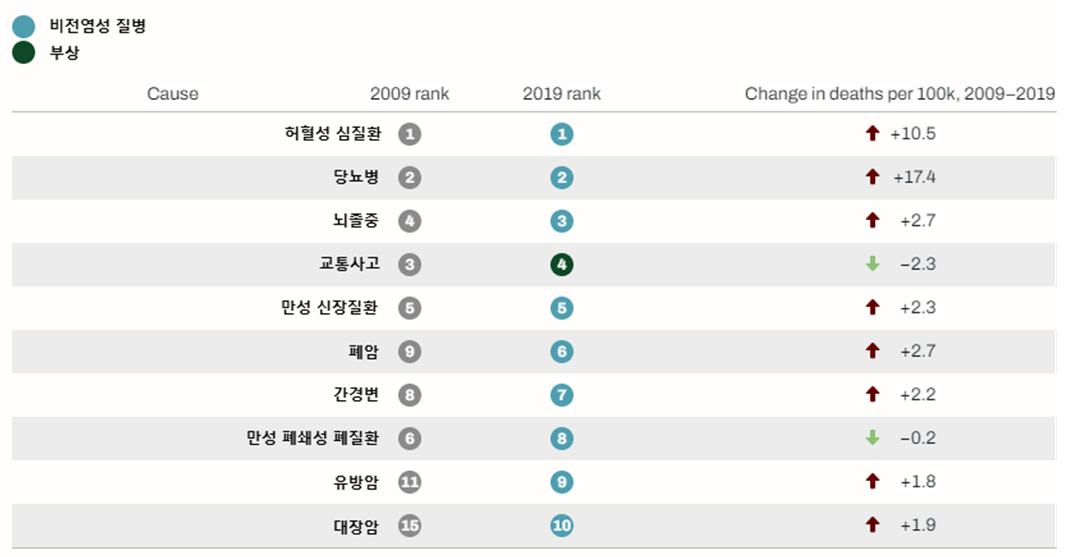The width and height of the screenshot is (1066, 557).
Task: Click the dark green 부상 legend circle
Action: pos(24,52)
